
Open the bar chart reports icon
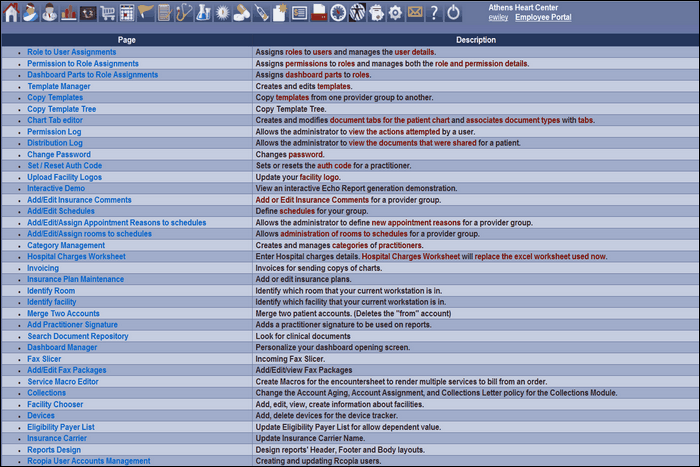[x=69, y=13]
